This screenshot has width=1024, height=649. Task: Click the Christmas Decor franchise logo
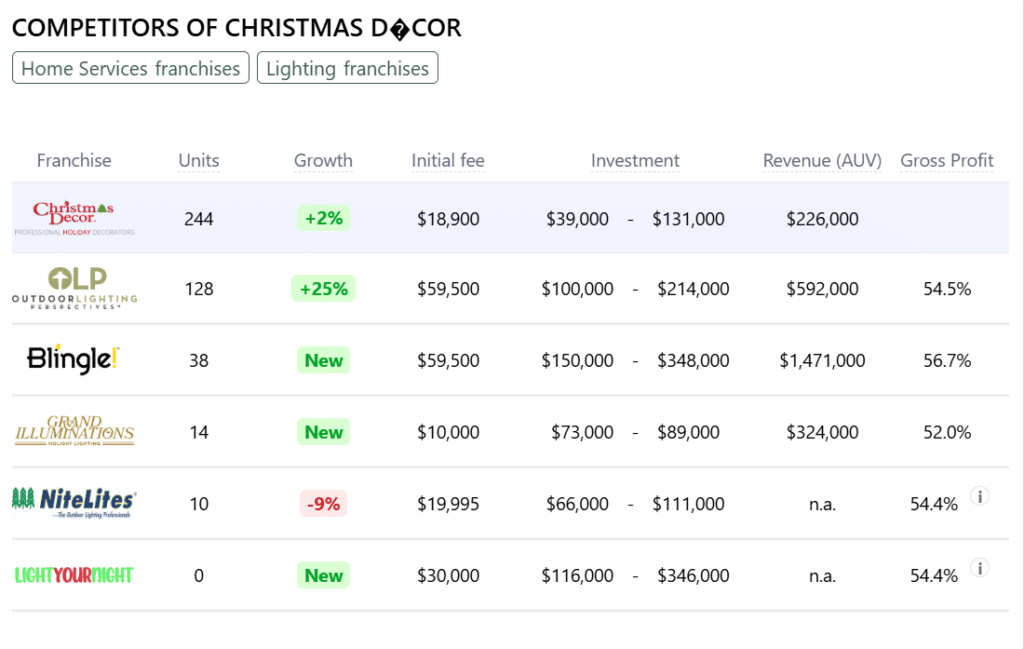pyautogui.click(x=74, y=218)
